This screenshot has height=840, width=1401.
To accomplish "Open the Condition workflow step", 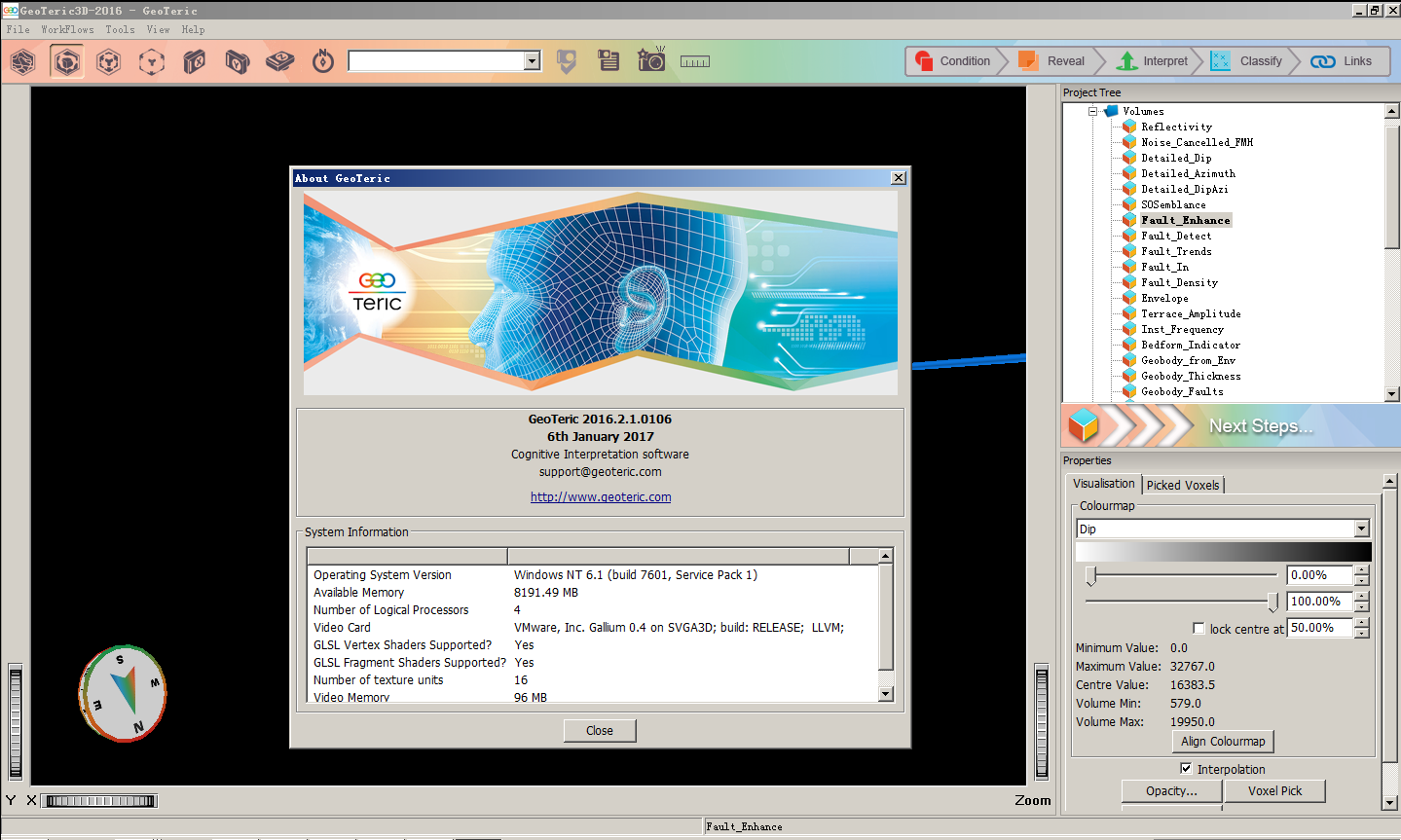I will pos(953,61).
